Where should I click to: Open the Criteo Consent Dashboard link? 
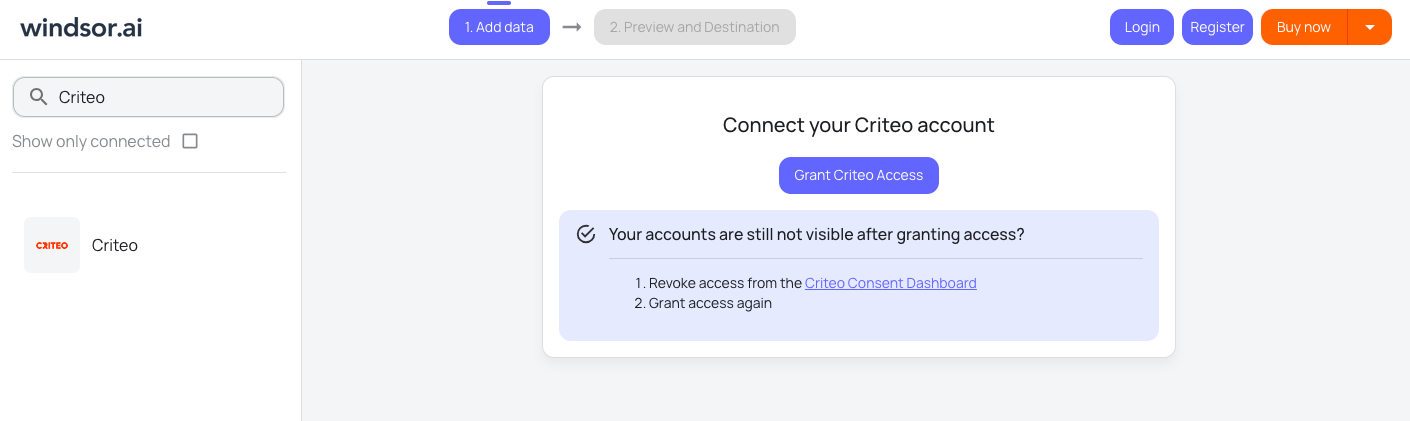[x=890, y=283]
